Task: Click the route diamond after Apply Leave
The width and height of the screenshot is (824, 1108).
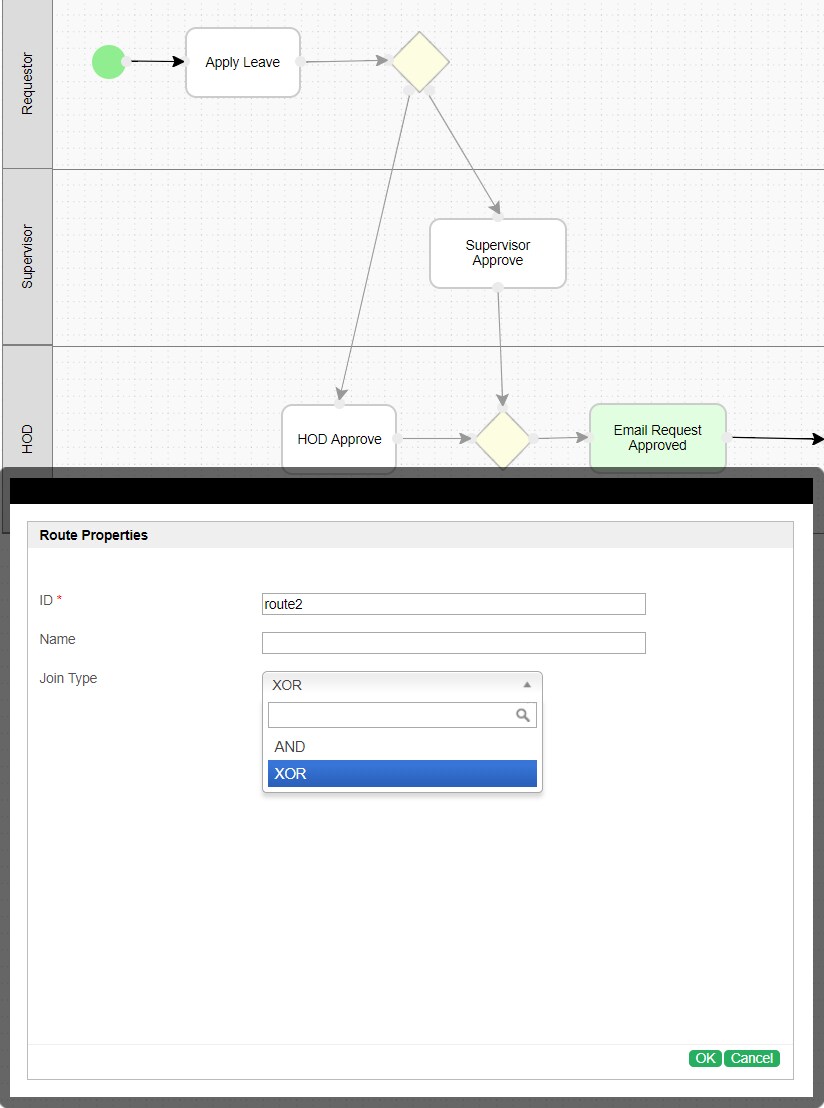Action: tap(419, 62)
